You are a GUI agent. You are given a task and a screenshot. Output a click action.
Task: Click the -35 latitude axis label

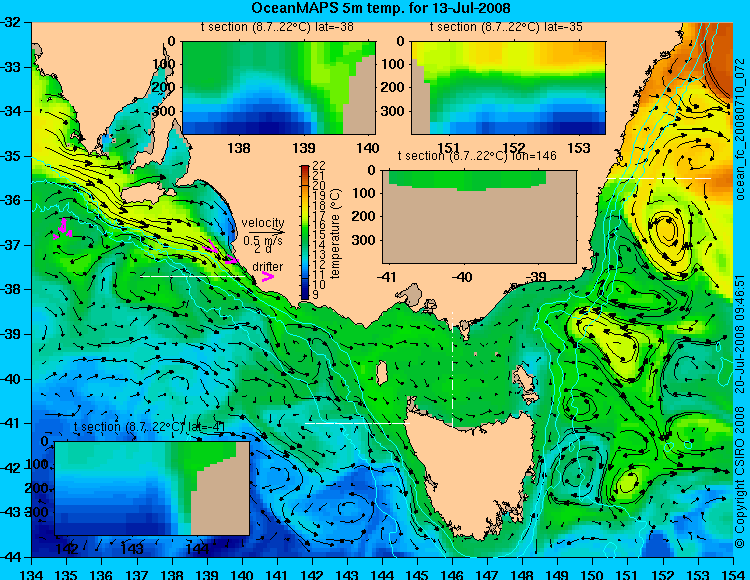click(x=10, y=156)
